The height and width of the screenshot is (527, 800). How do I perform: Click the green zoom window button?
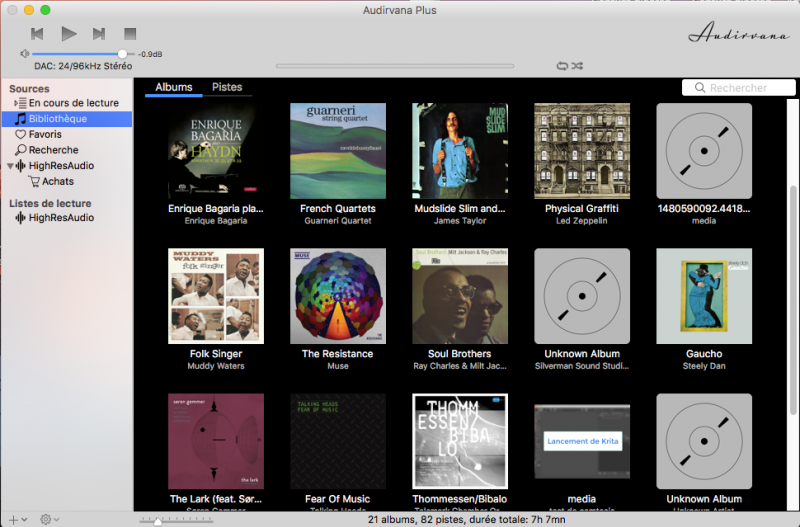click(x=45, y=10)
